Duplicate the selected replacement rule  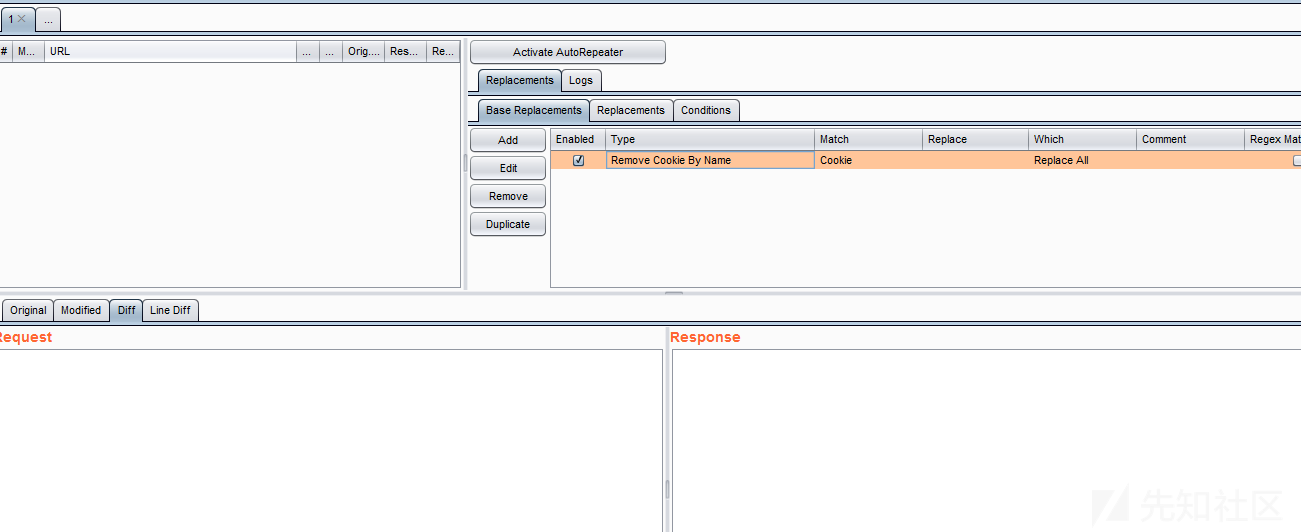point(508,224)
